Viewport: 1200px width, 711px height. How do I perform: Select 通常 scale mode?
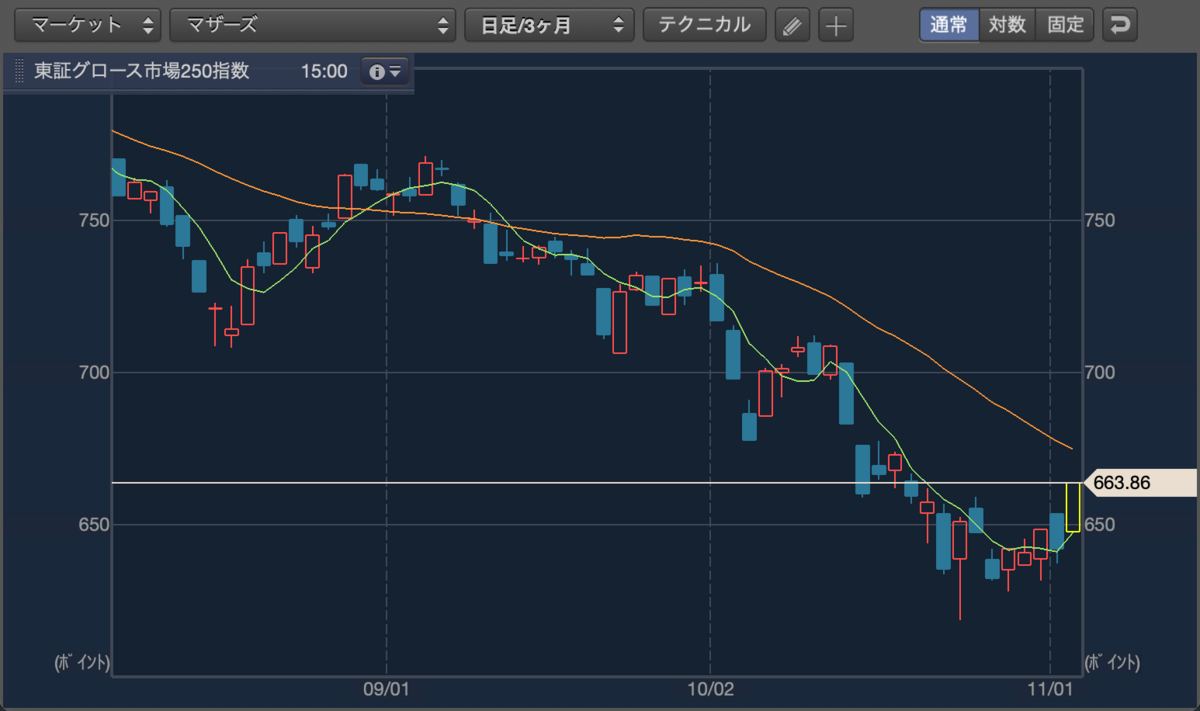949,25
